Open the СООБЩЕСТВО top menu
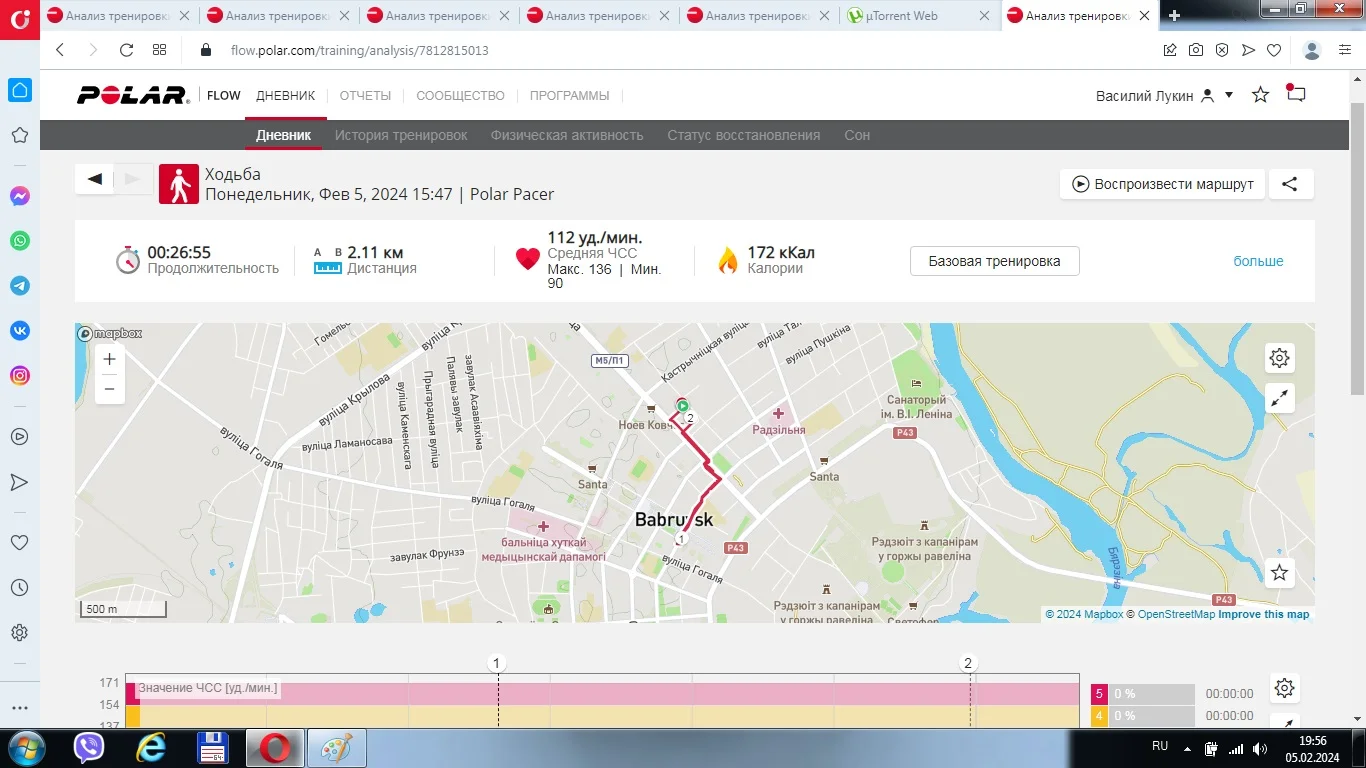The height and width of the screenshot is (768, 1366). coord(460,95)
